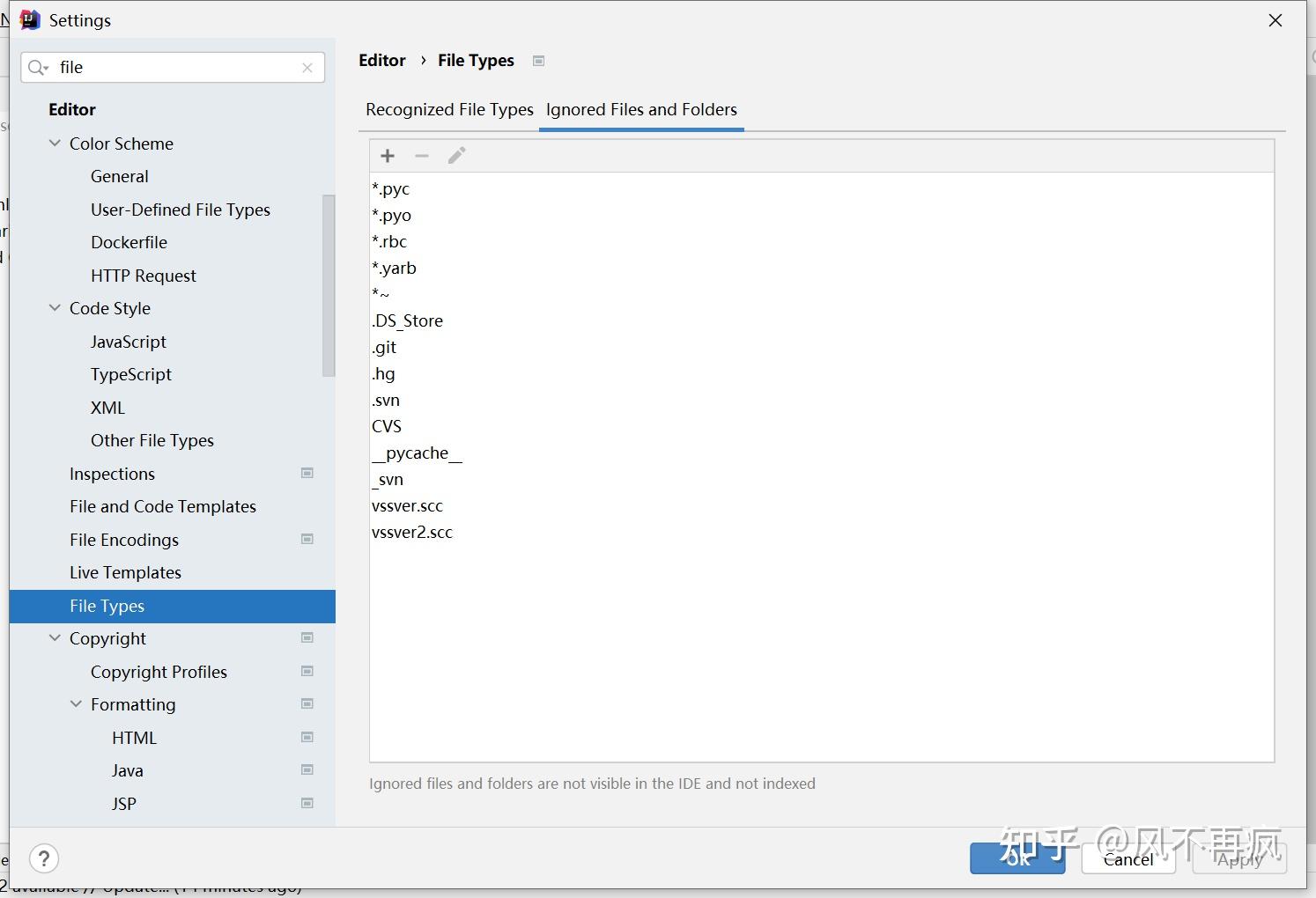Open Copyright Profiles settings
1316x898 pixels.
pyautogui.click(x=159, y=672)
